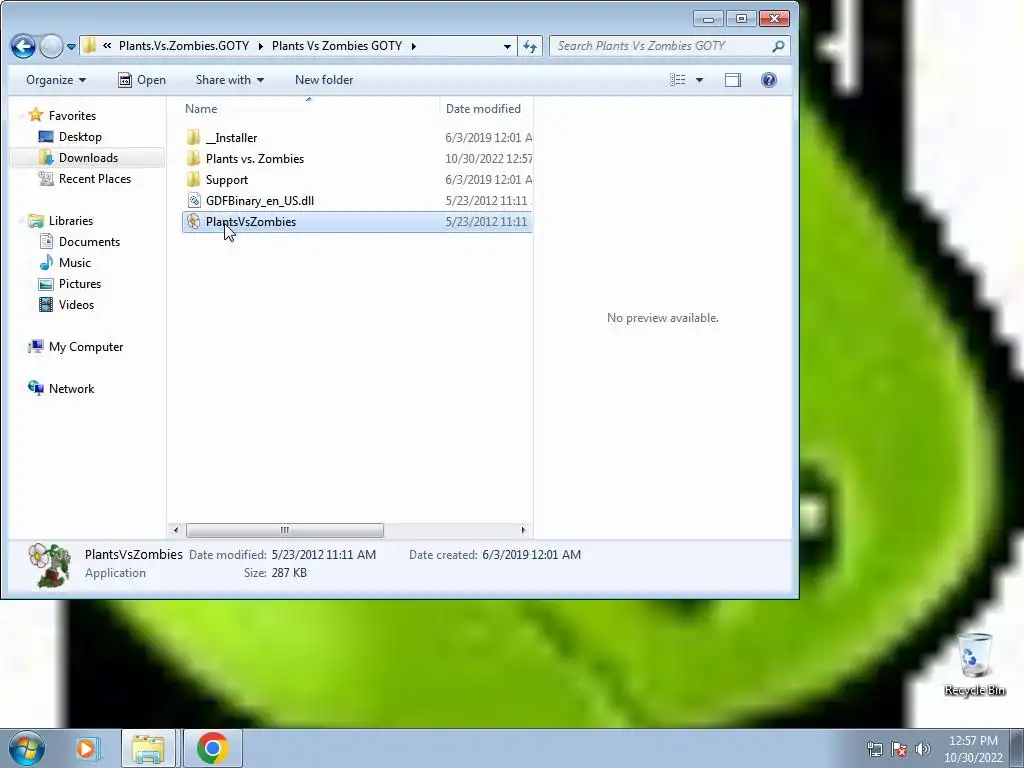Click the Windows Explorer taskbar icon
This screenshot has width=1024, height=768.
(148, 748)
